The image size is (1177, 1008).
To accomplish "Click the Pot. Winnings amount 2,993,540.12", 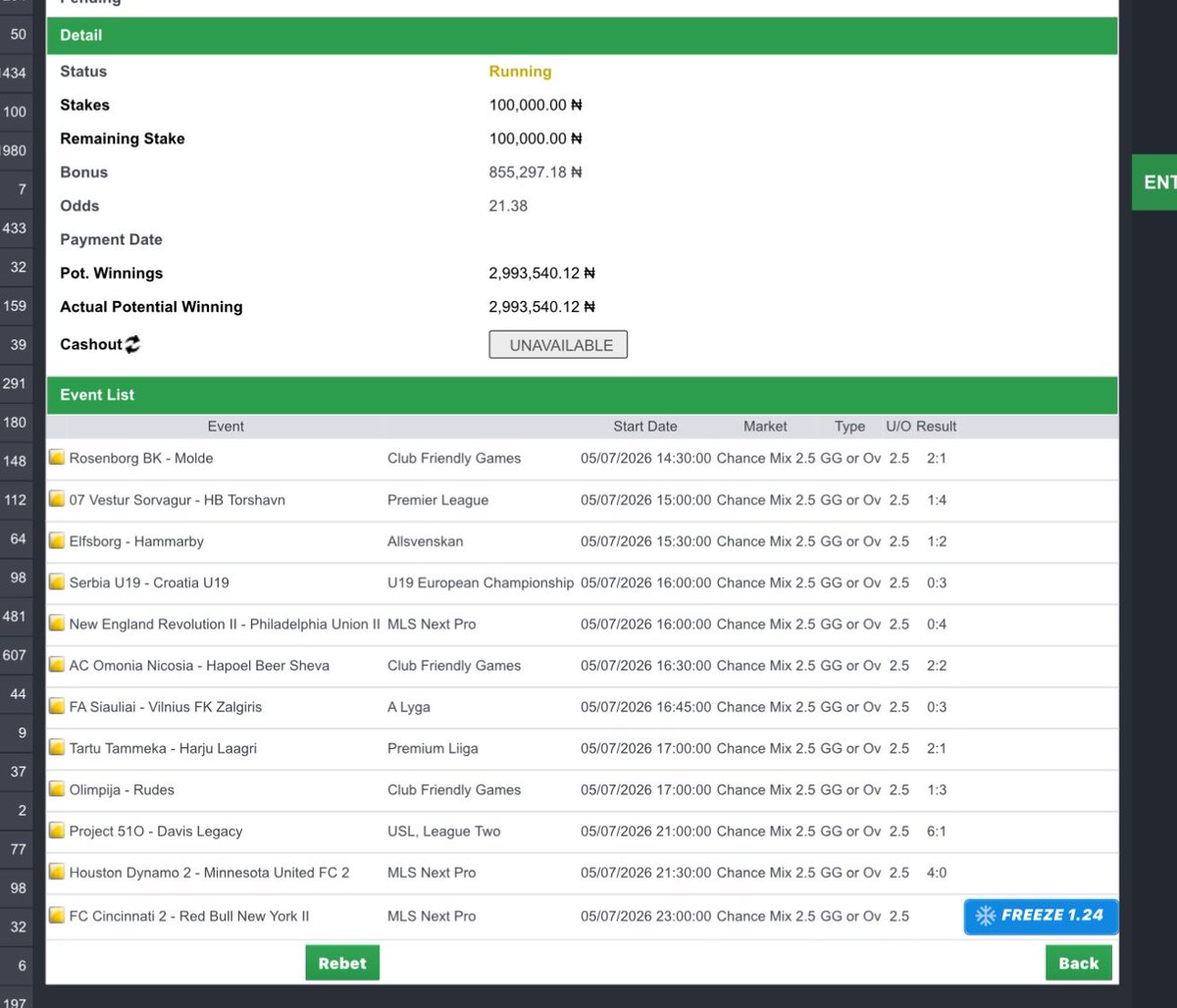I will pyautogui.click(x=542, y=274).
